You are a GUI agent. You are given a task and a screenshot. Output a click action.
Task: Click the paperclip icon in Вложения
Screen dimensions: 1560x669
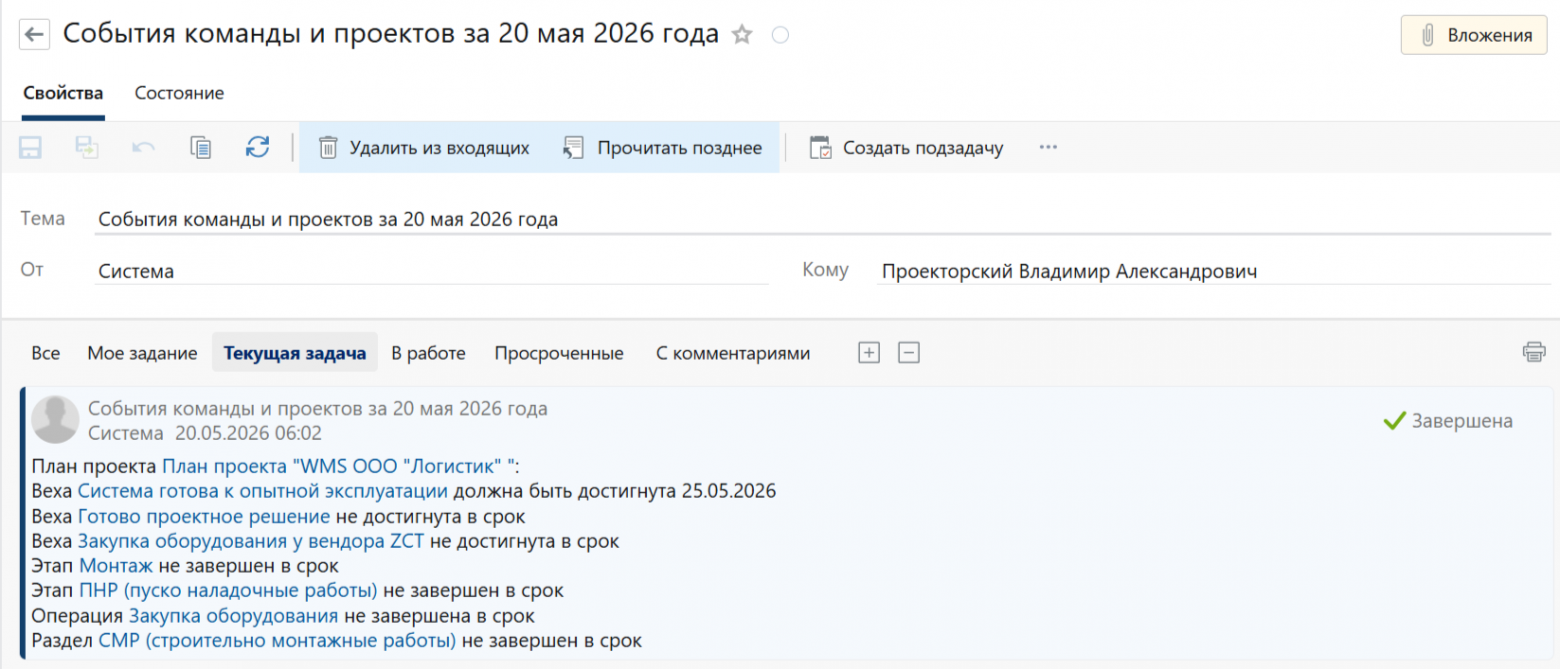tap(1427, 35)
